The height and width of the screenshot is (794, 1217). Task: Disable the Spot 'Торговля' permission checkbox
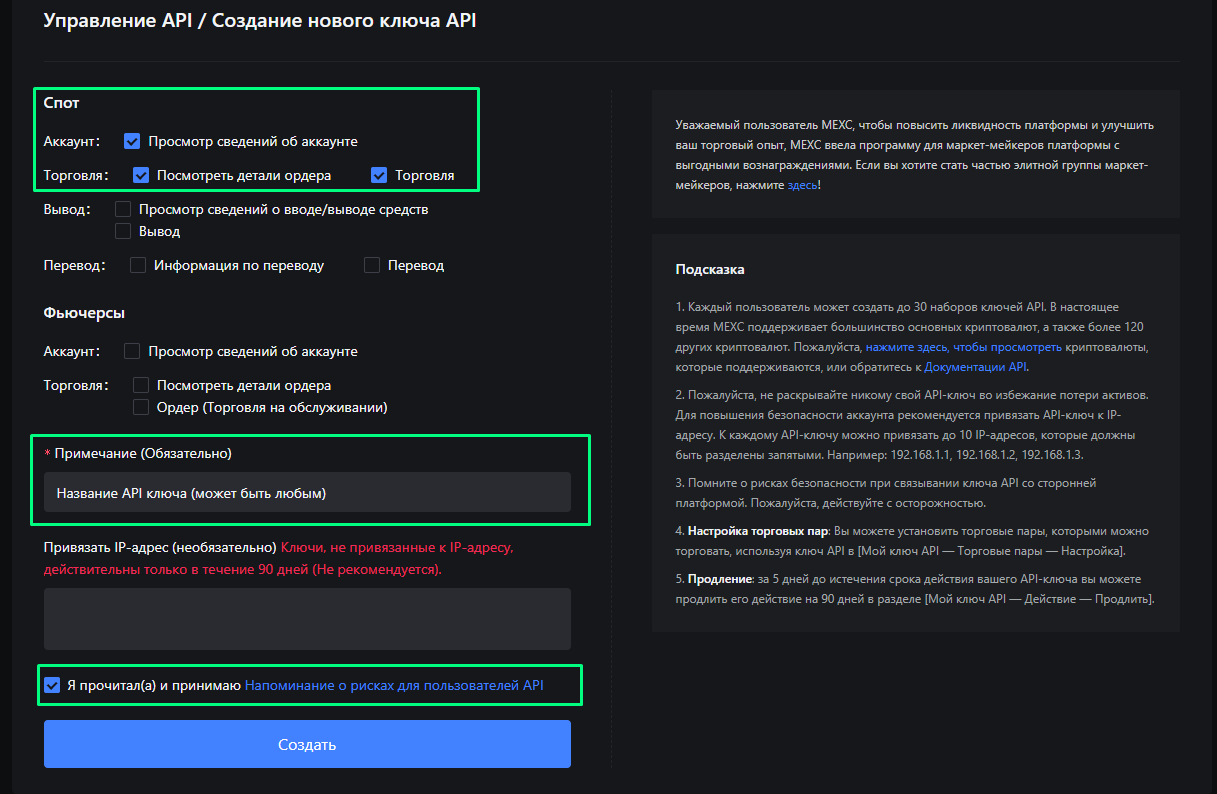(x=379, y=175)
